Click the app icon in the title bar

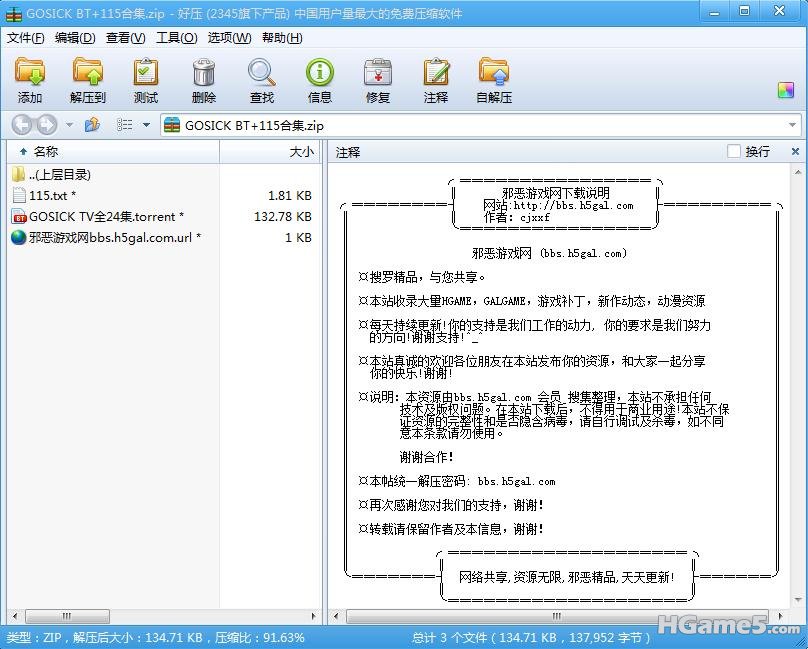pos(14,13)
